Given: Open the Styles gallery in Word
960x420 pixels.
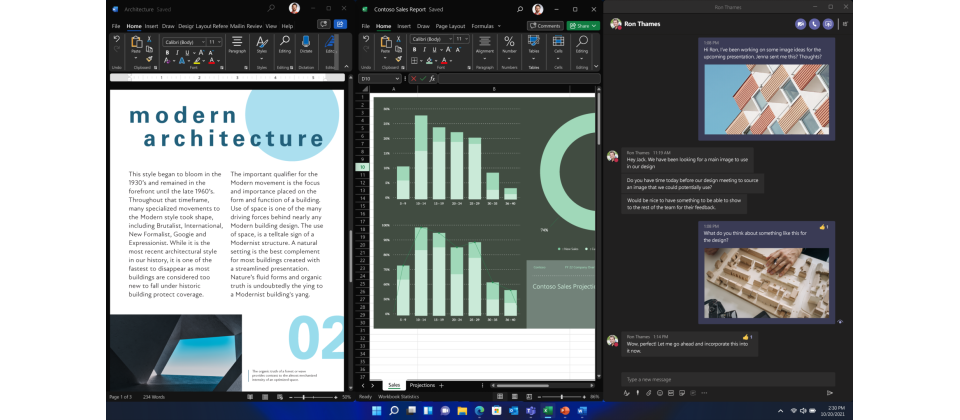Looking at the screenshot, I should 262,42.
